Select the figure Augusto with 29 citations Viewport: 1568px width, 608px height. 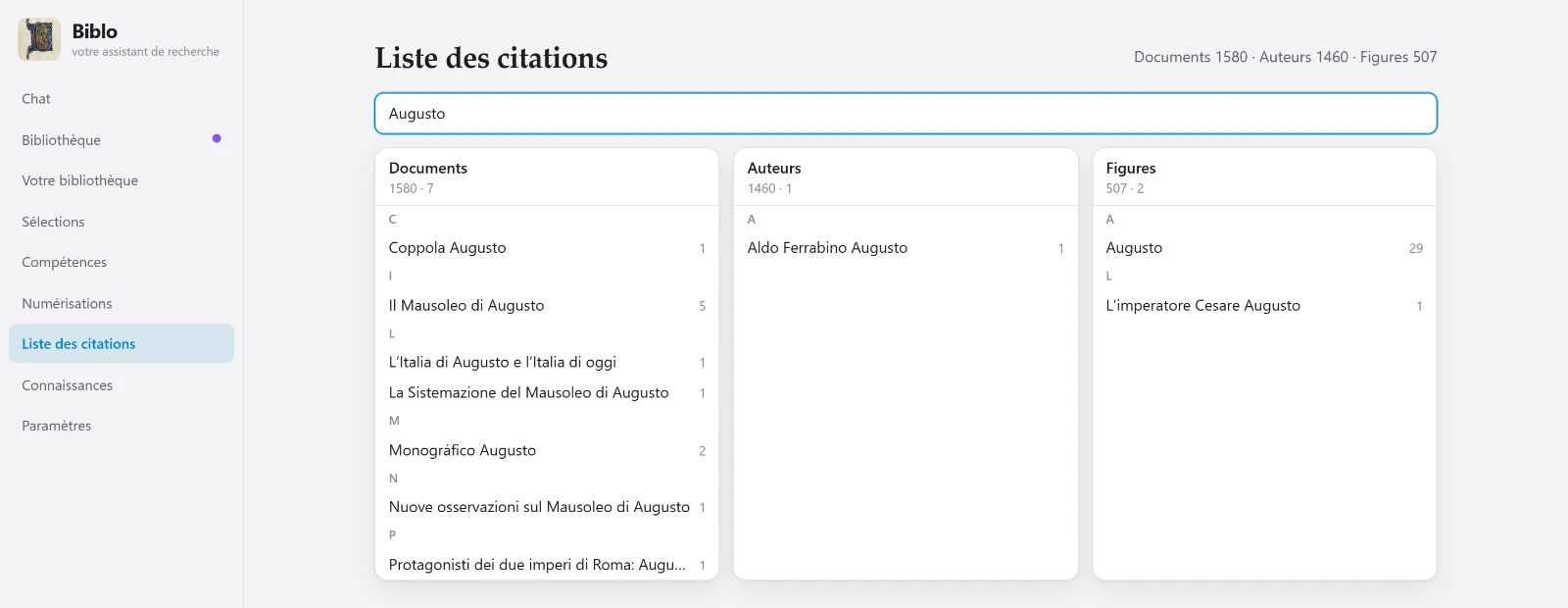click(x=1264, y=248)
